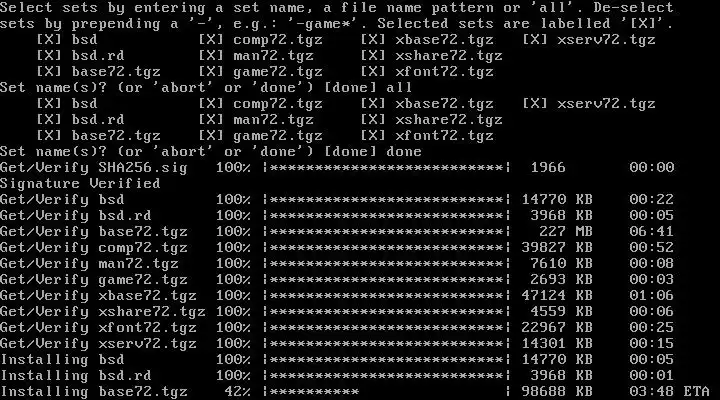Select the 'Get/Verify man72.tgz' label
The image size is (720, 400).
[x=89, y=264]
